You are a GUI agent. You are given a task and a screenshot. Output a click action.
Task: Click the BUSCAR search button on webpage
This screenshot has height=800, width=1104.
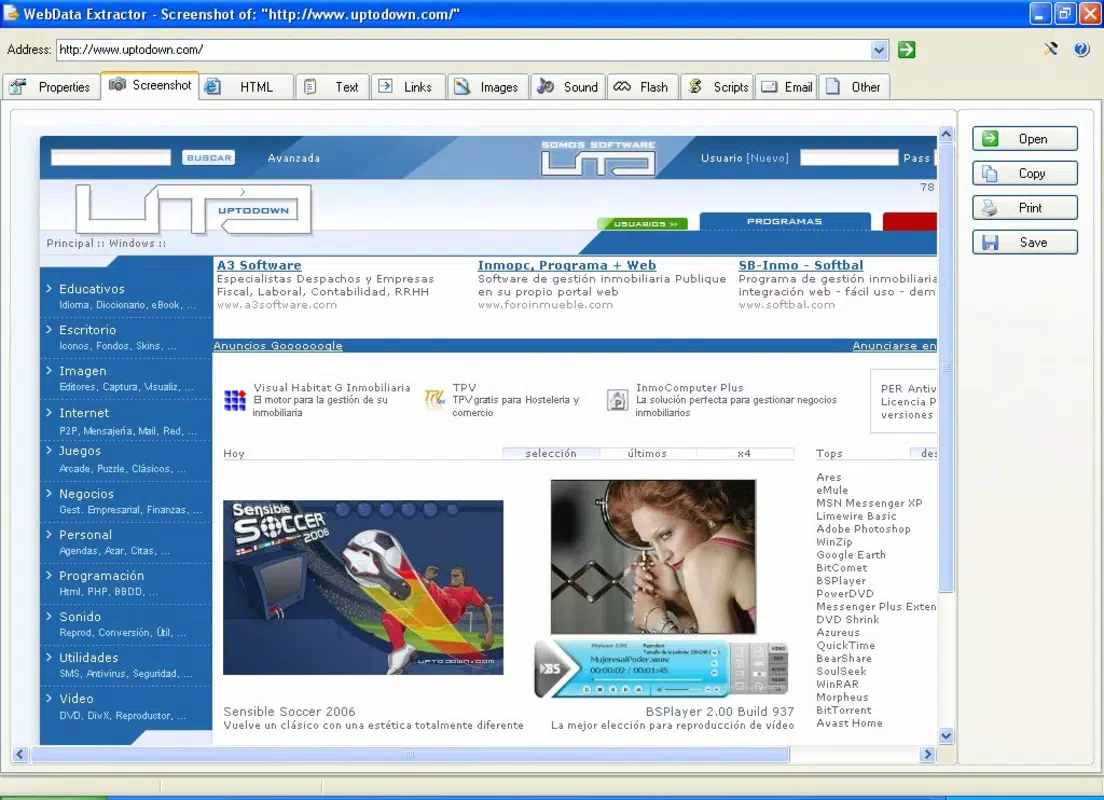(208, 158)
